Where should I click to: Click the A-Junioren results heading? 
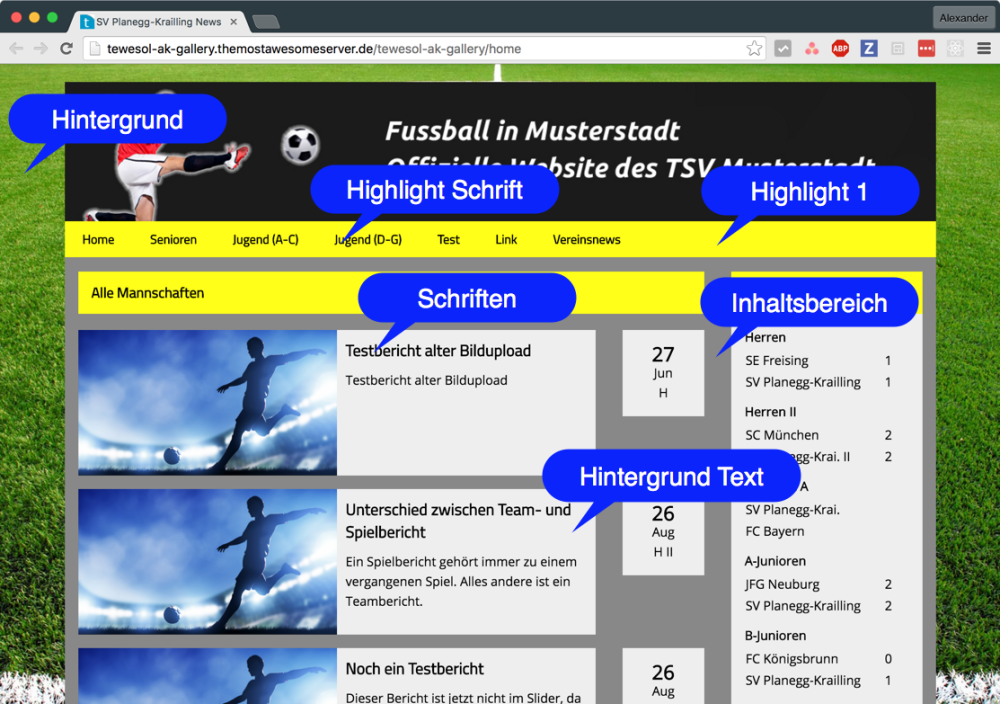(775, 561)
